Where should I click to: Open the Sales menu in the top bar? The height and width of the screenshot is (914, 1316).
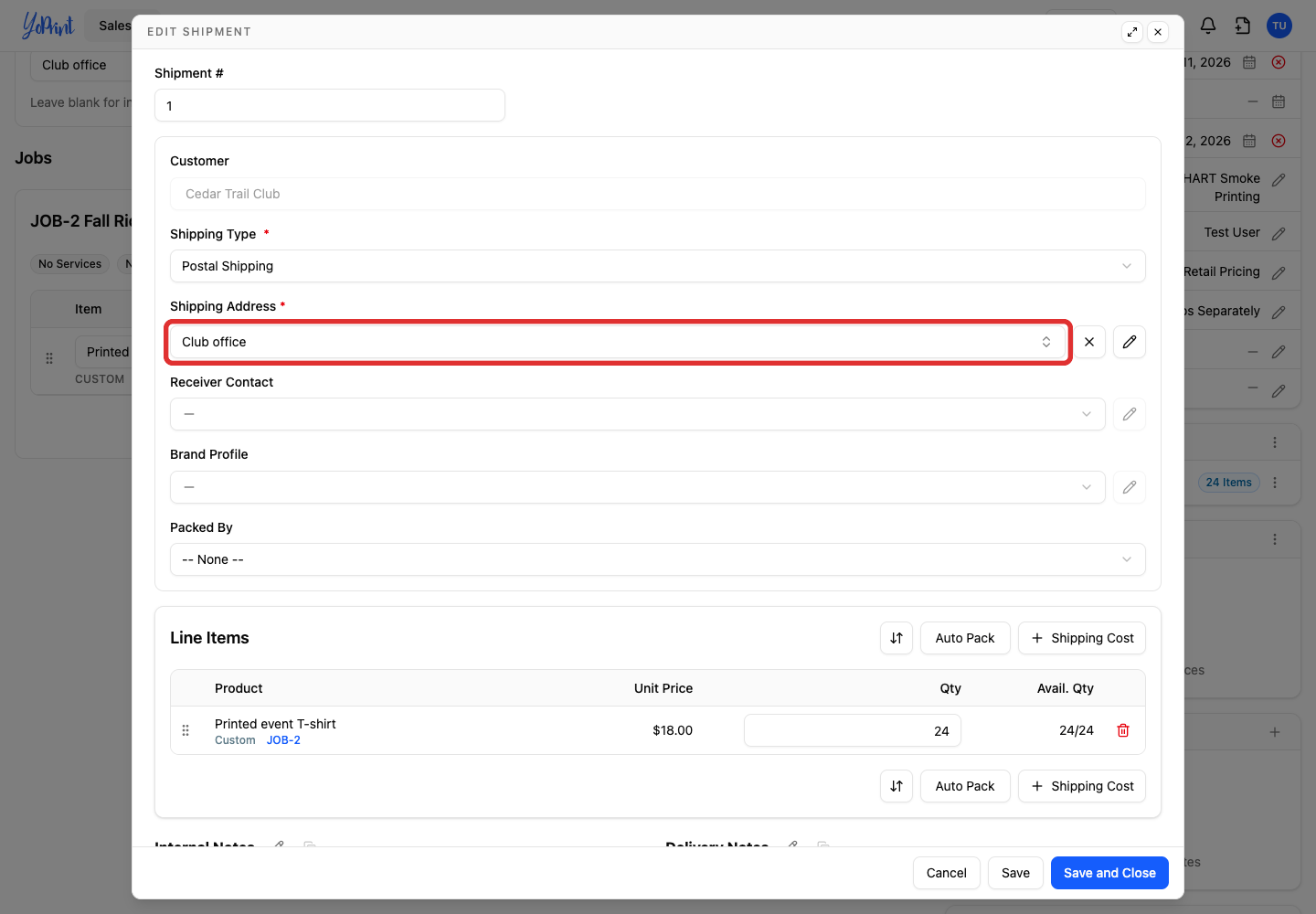pos(115,26)
